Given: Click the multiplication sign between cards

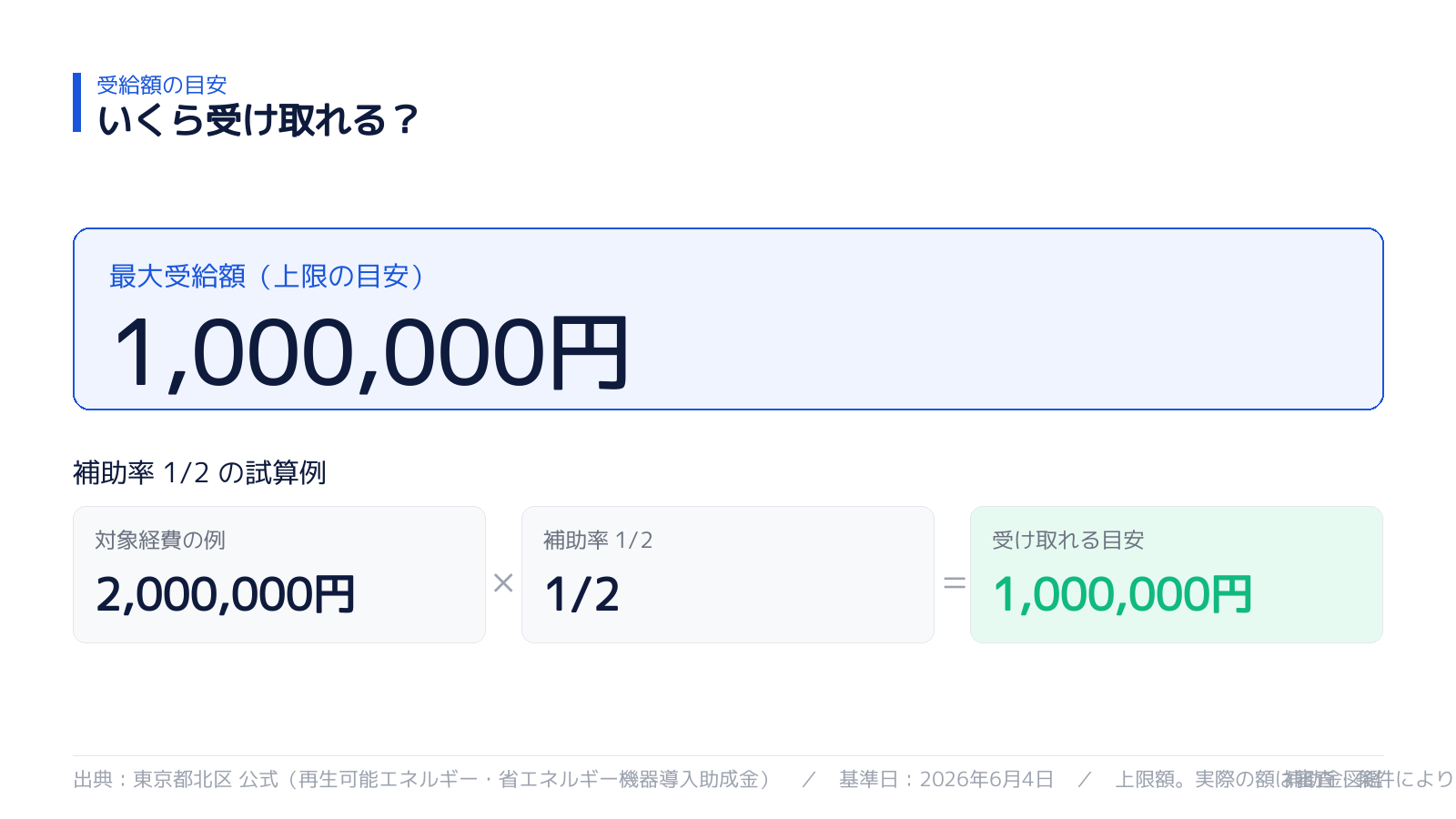Looking at the screenshot, I should tap(503, 582).
